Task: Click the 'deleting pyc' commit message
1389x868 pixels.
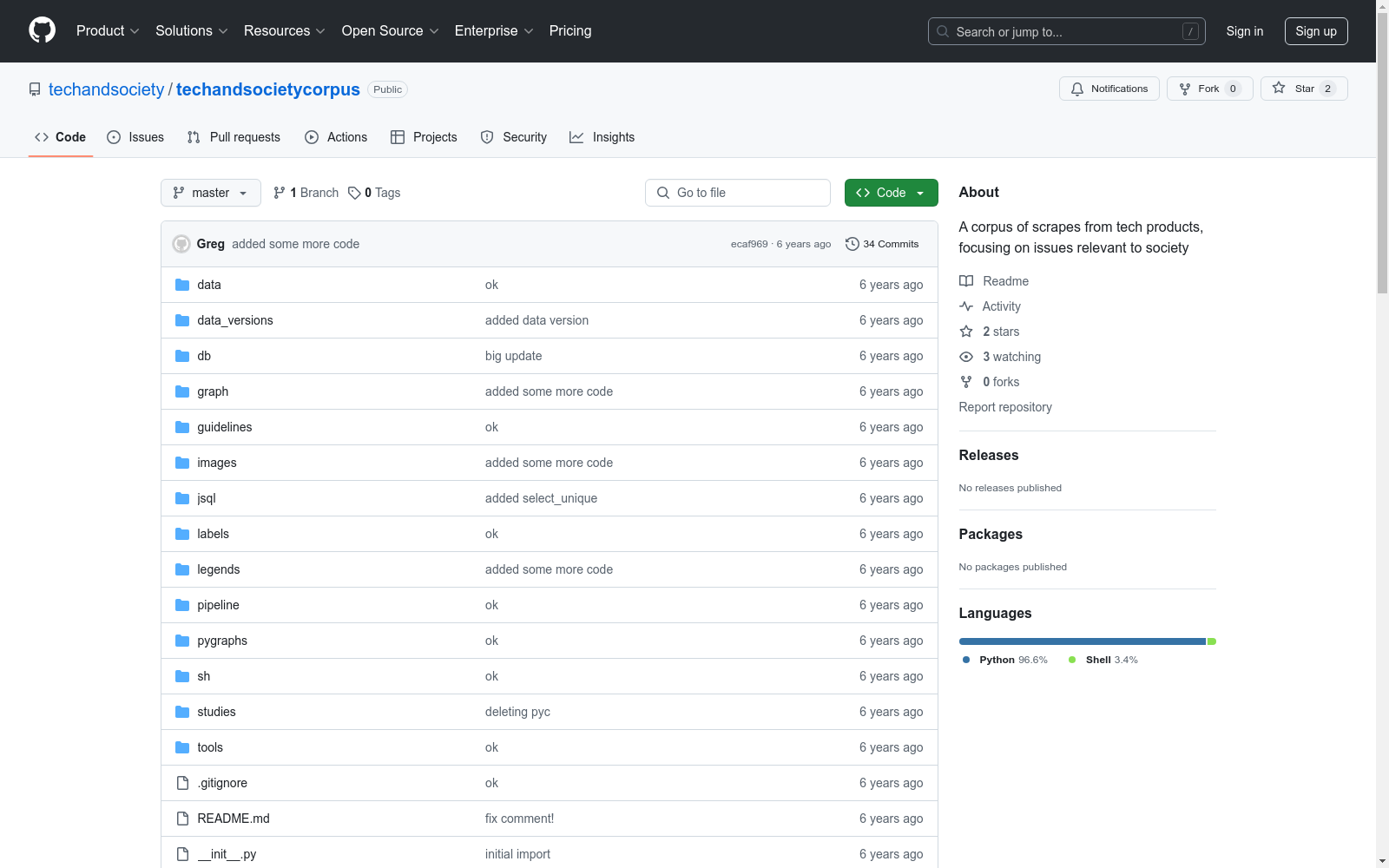Action: [517, 712]
